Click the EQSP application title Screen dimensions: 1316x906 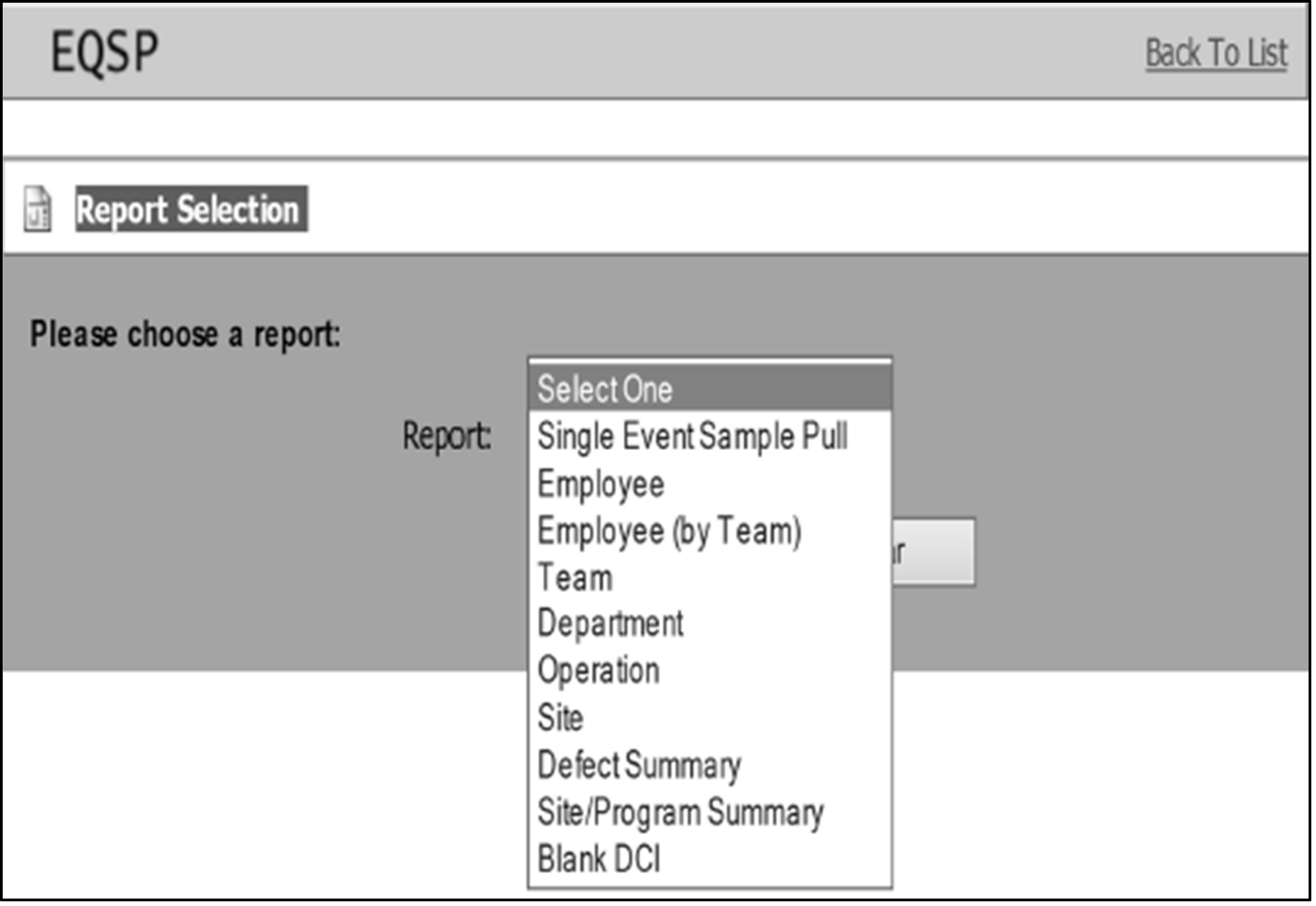coord(105,53)
